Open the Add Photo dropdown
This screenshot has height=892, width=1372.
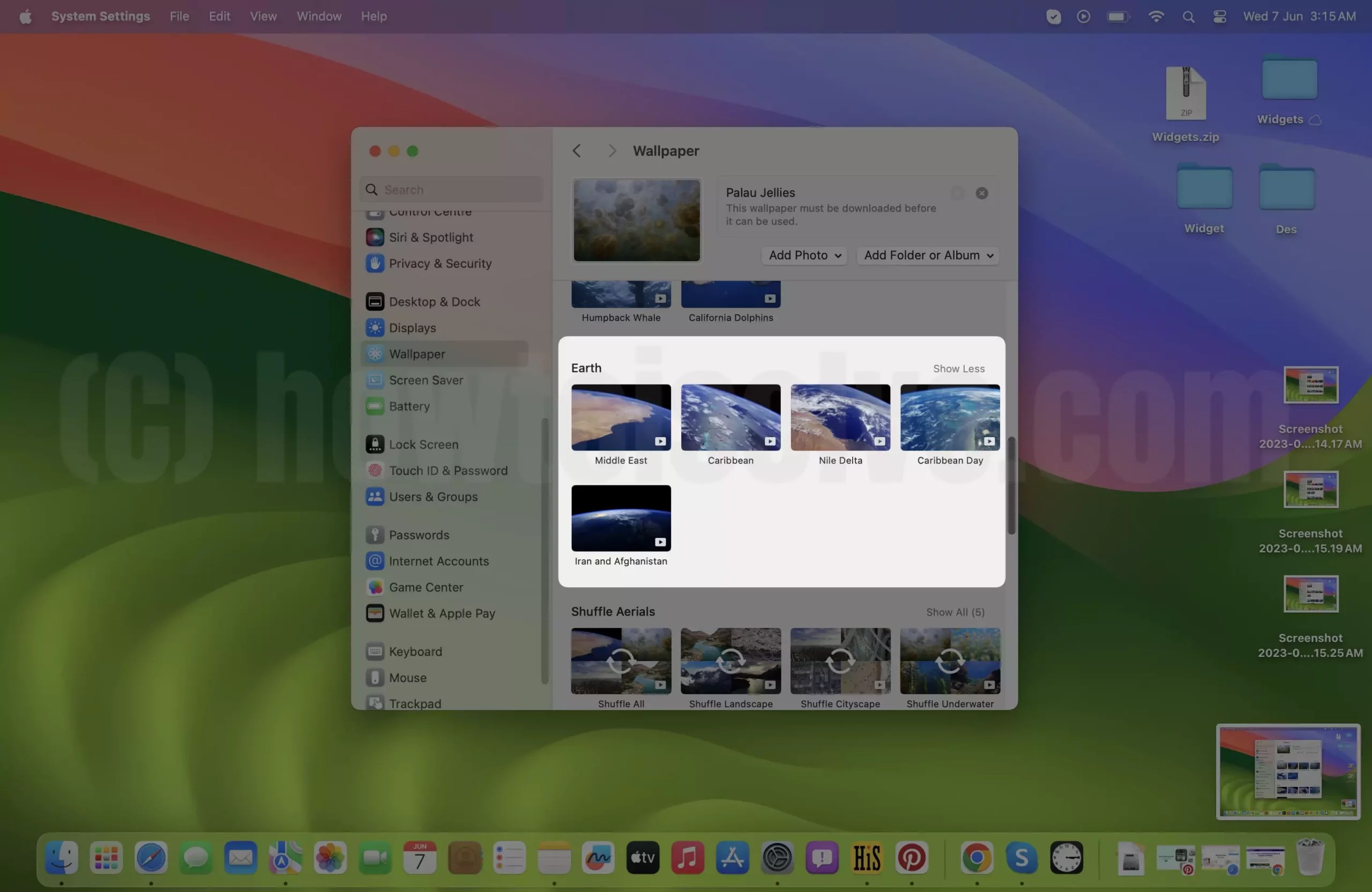point(803,255)
